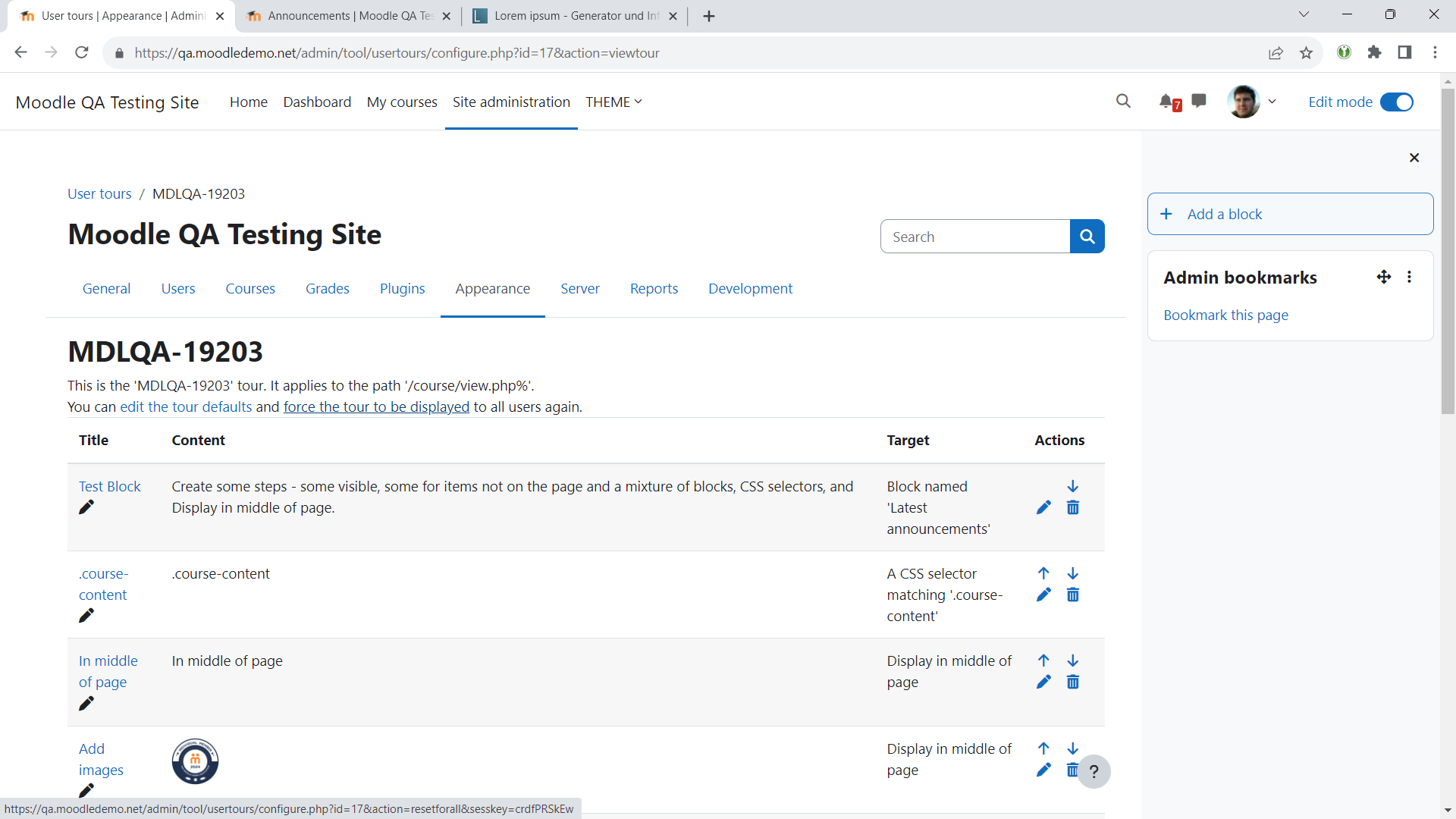Click the browser address bar URL
This screenshot has width=1456, height=819.
(x=397, y=53)
